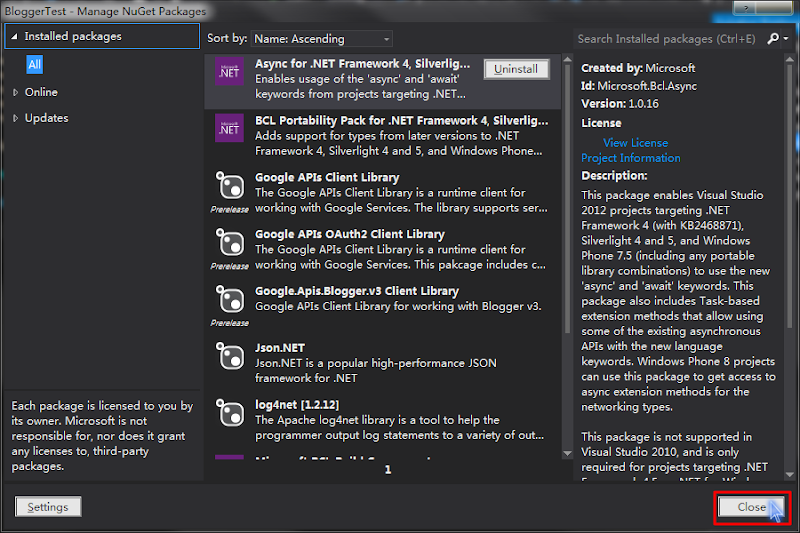800x533 pixels.
Task: Click the search magnifier icon
Action: pyautogui.click(x=772, y=39)
